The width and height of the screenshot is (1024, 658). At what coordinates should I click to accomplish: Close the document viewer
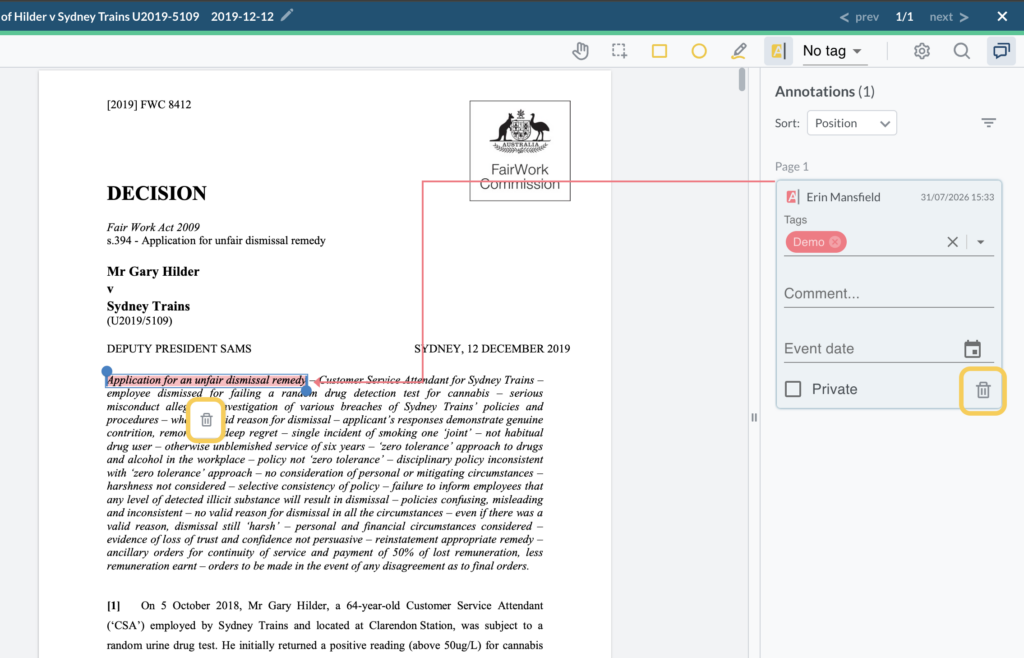click(x=1002, y=16)
